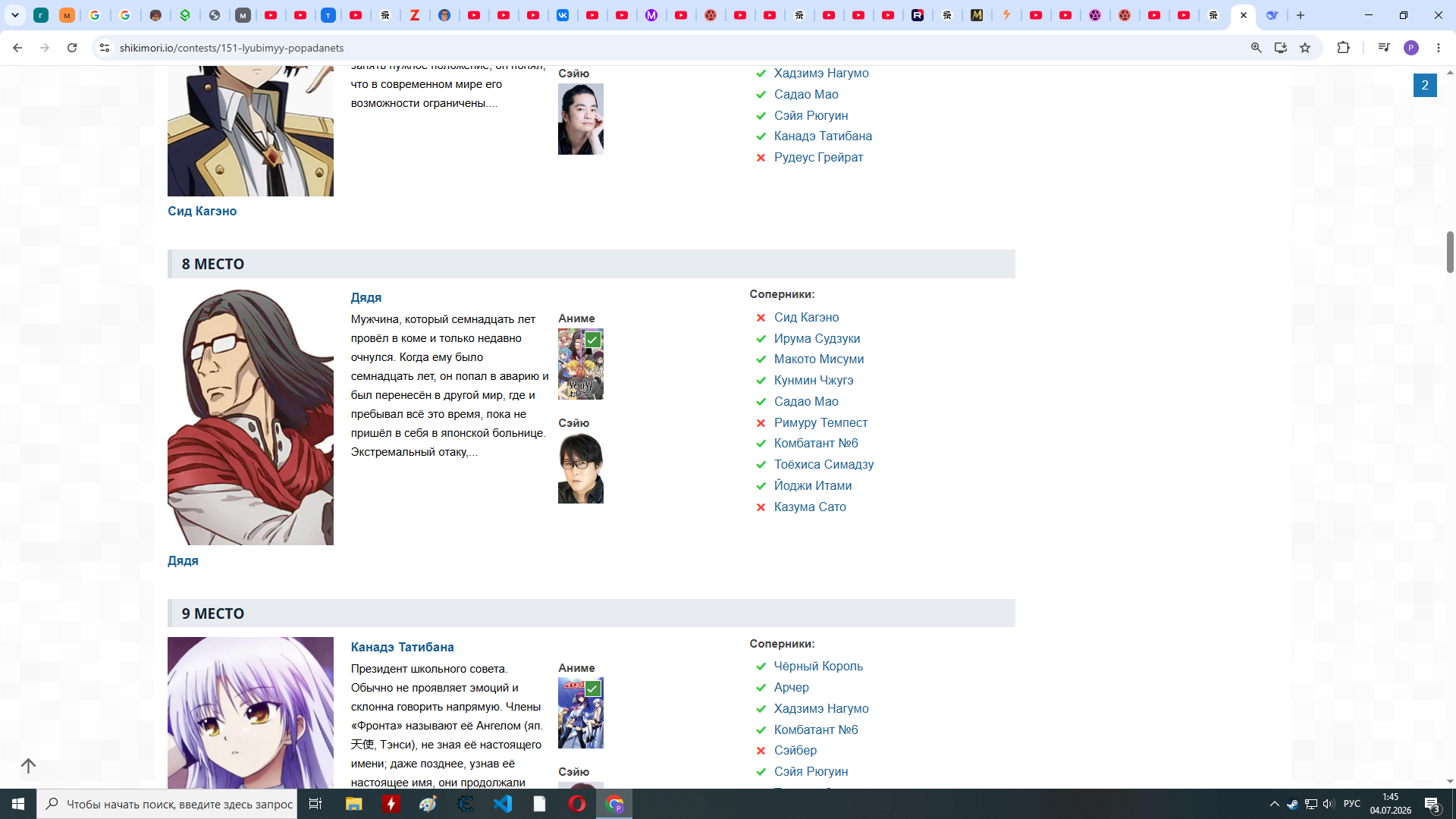Click the blue number 2 badge
The width and height of the screenshot is (1456, 819).
tap(1425, 85)
